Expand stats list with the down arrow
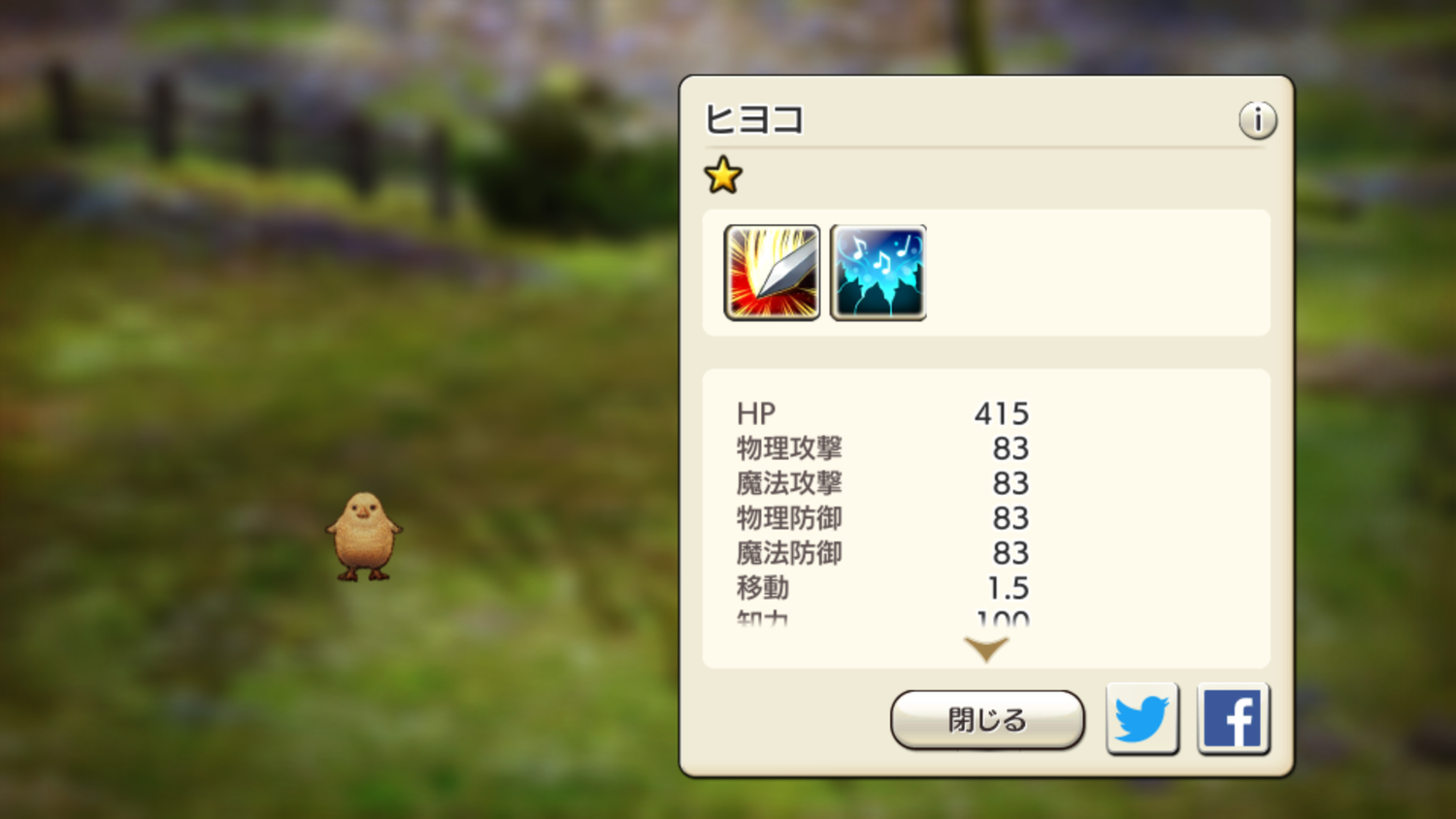Image resolution: width=1456 pixels, height=819 pixels. [986, 648]
